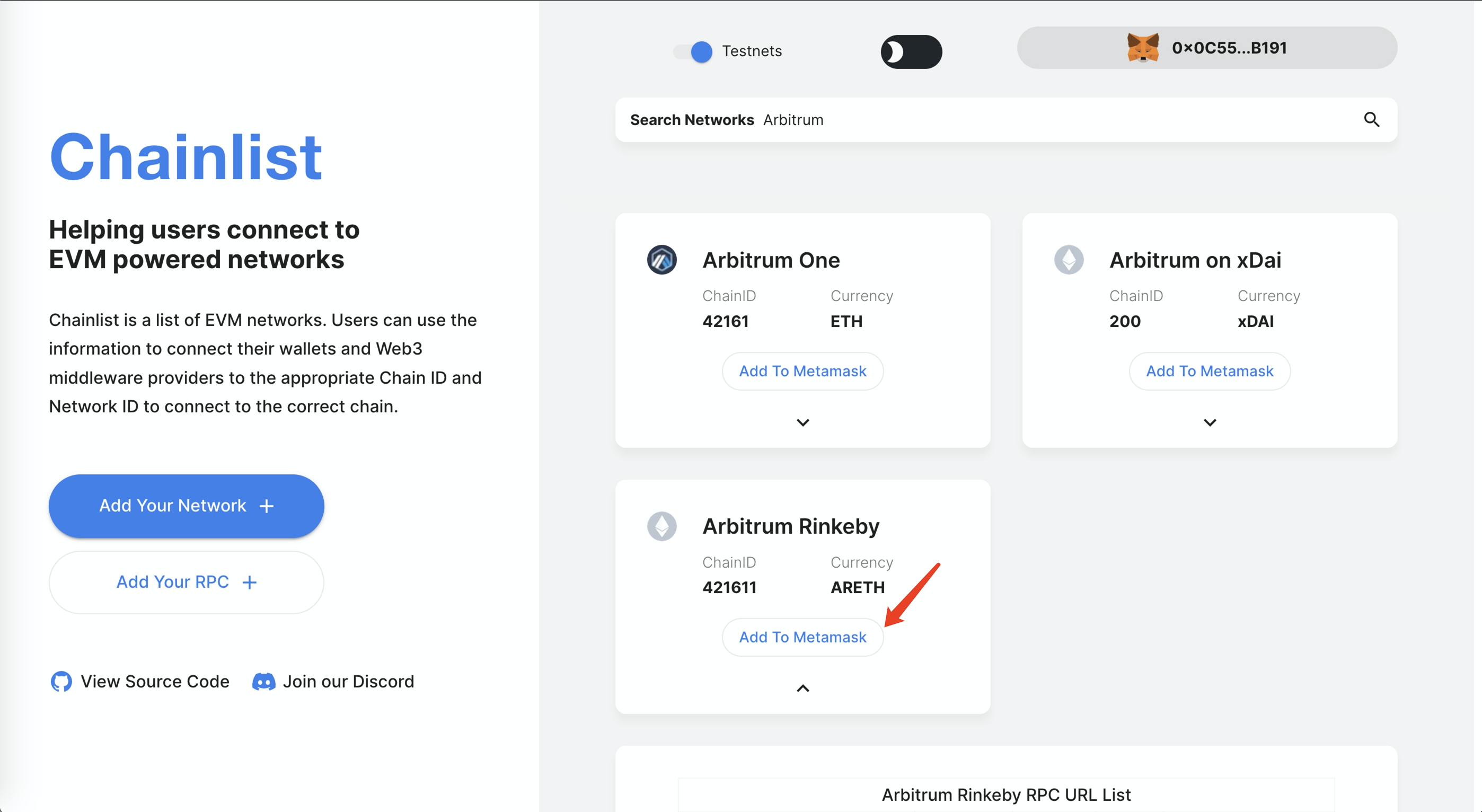Disable the Testnets switch

(693, 52)
